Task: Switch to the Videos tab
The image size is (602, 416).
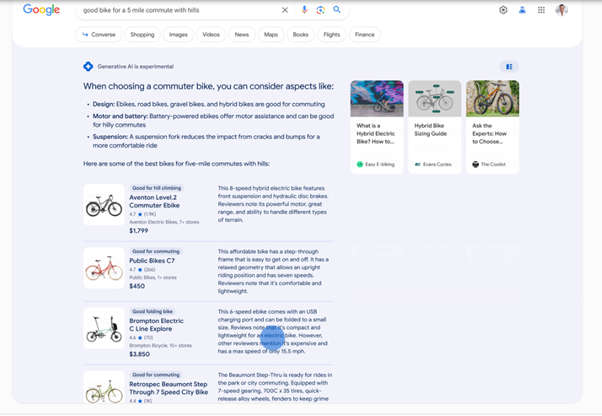Action: (211, 34)
